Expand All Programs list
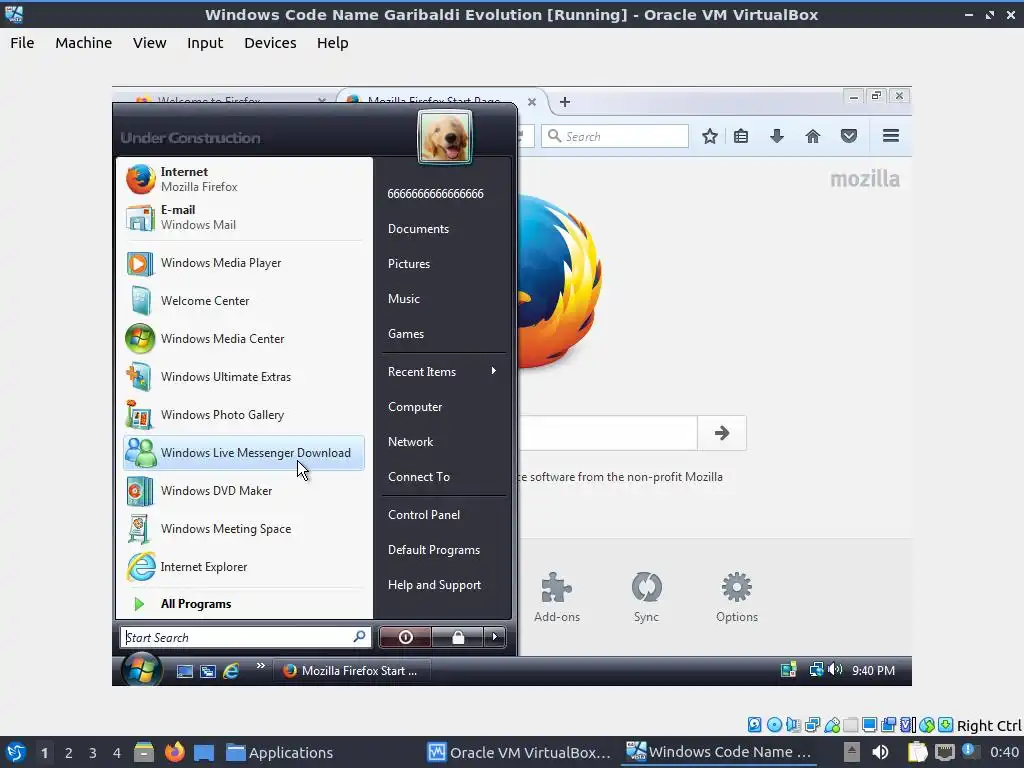 tap(244, 604)
